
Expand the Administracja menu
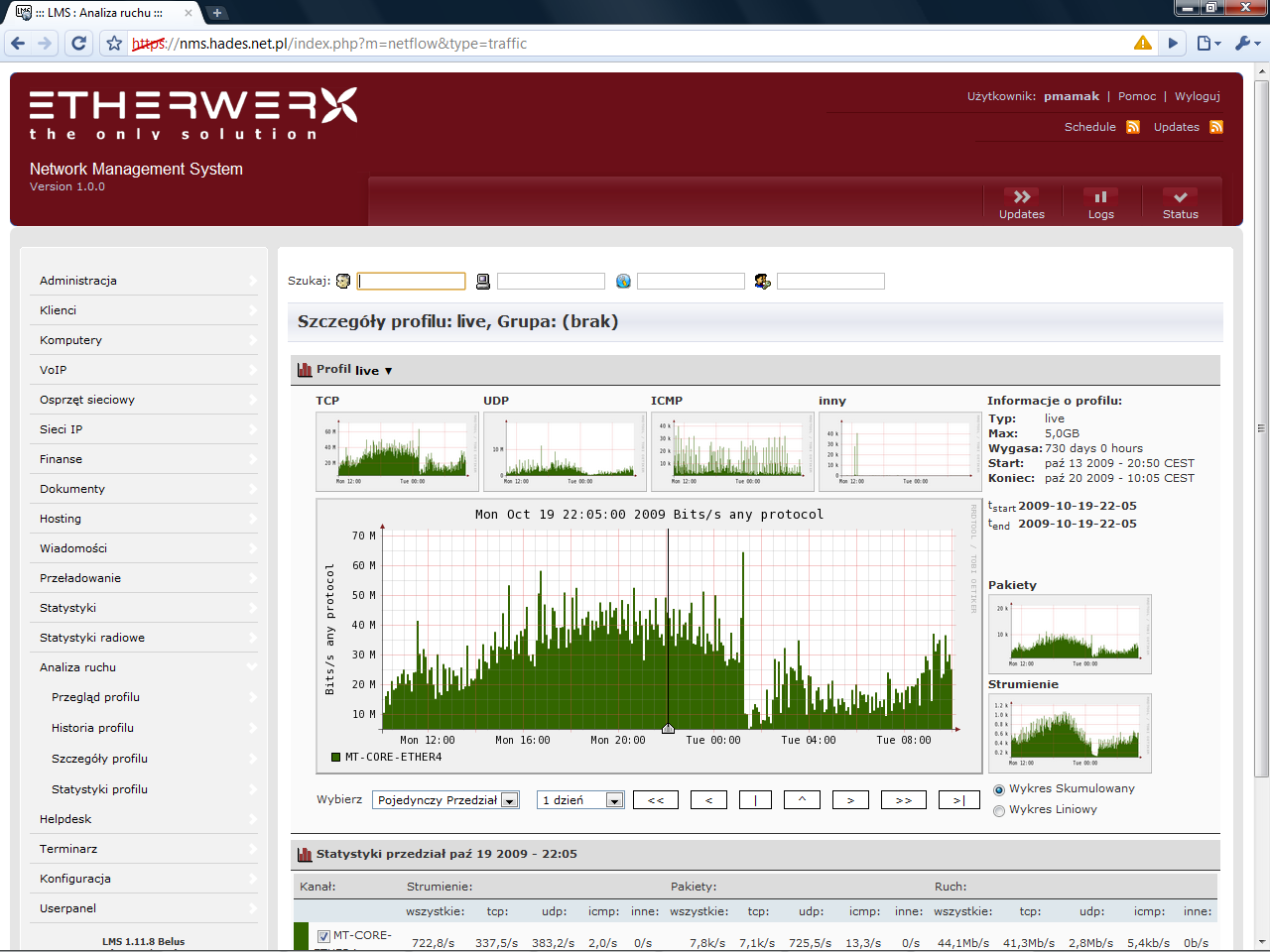(x=144, y=281)
